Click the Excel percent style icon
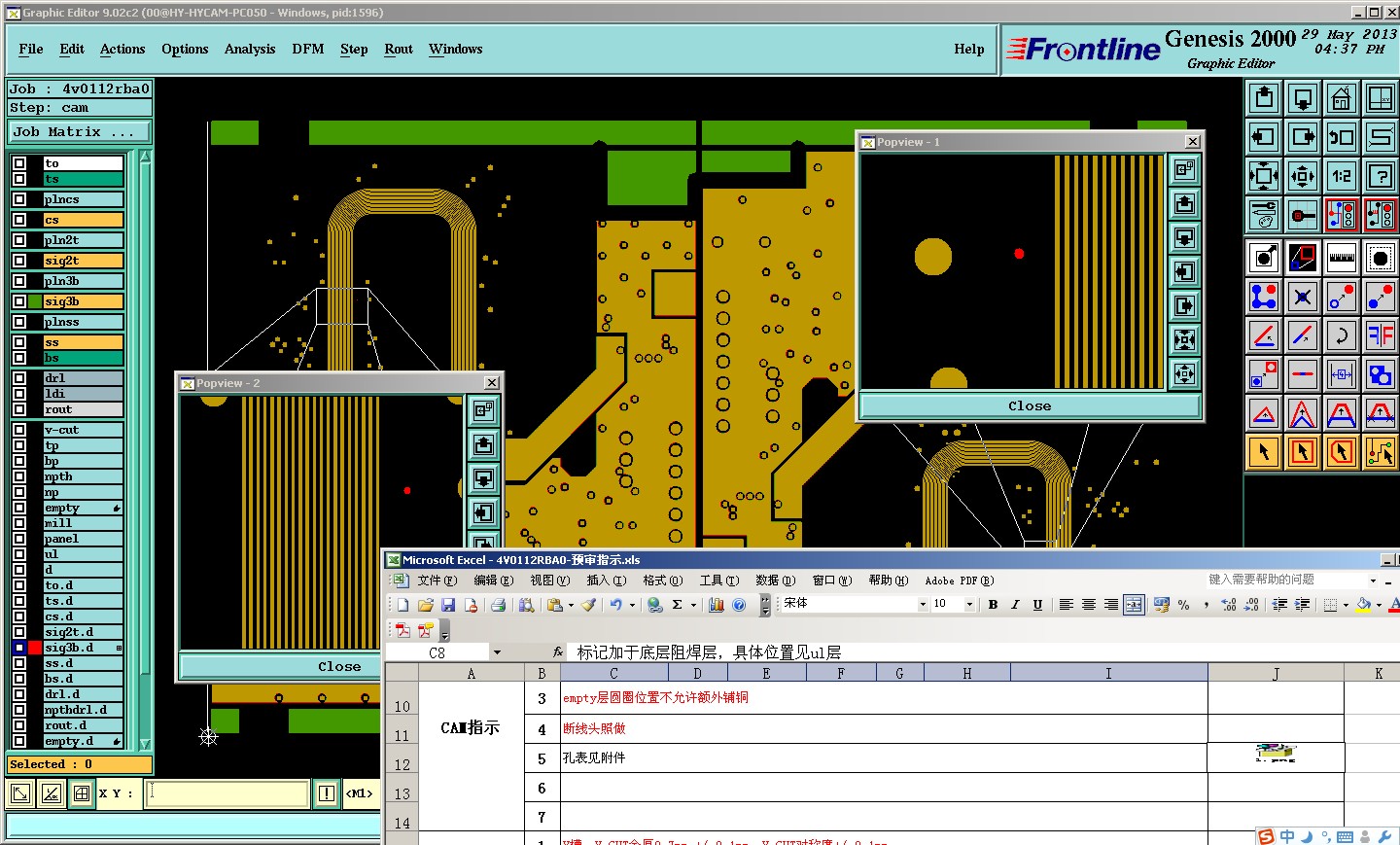Image resolution: width=1400 pixels, height=845 pixels. 1183,605
